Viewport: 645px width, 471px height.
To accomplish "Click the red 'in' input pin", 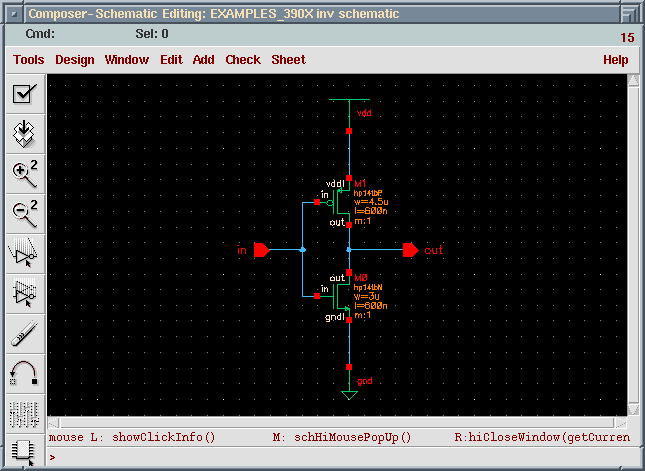I will [261, 250].
